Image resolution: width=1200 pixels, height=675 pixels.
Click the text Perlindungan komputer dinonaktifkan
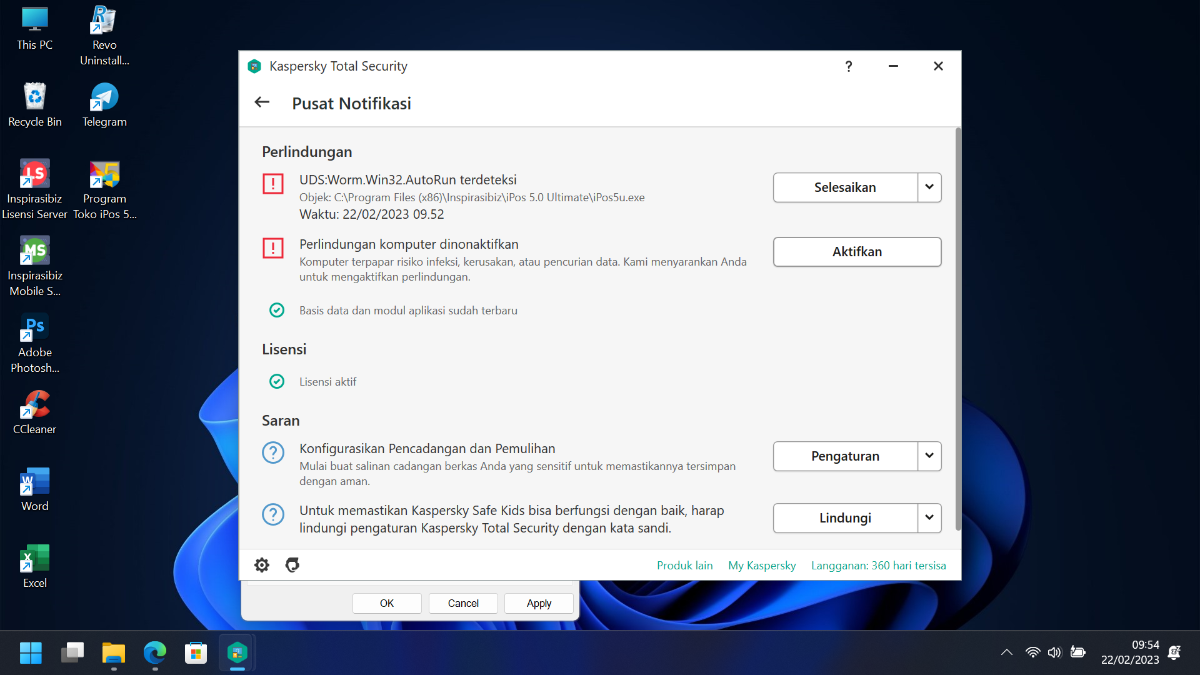coord(409,244)
